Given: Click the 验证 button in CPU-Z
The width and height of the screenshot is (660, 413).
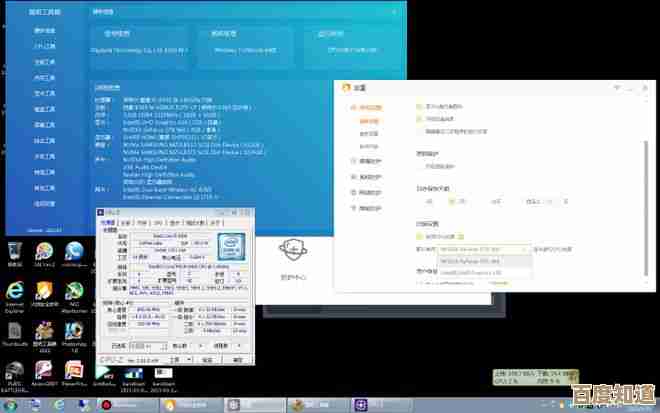Looking at the screenshot, I should [208, 360].
